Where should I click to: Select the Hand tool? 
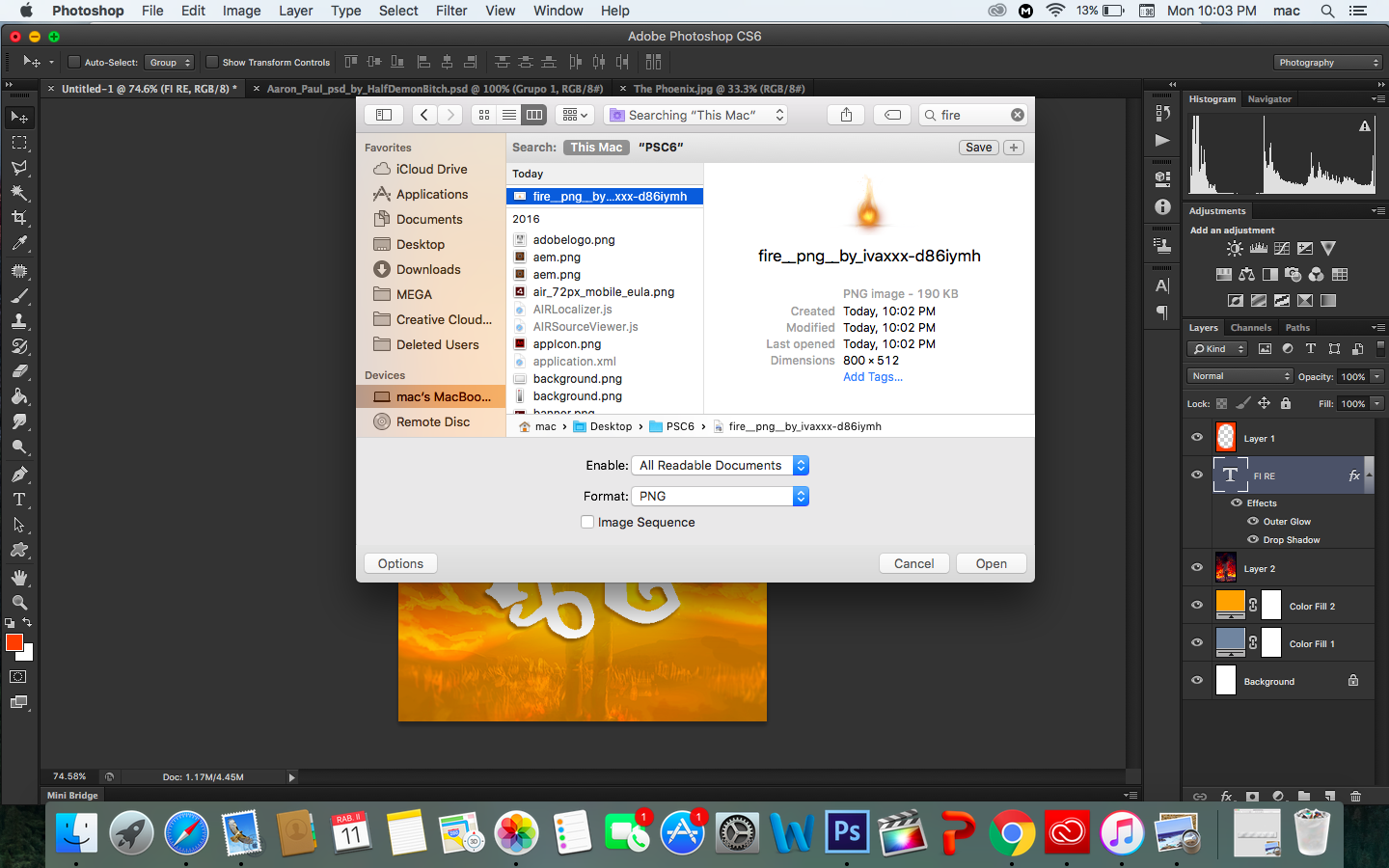[19, 578]
